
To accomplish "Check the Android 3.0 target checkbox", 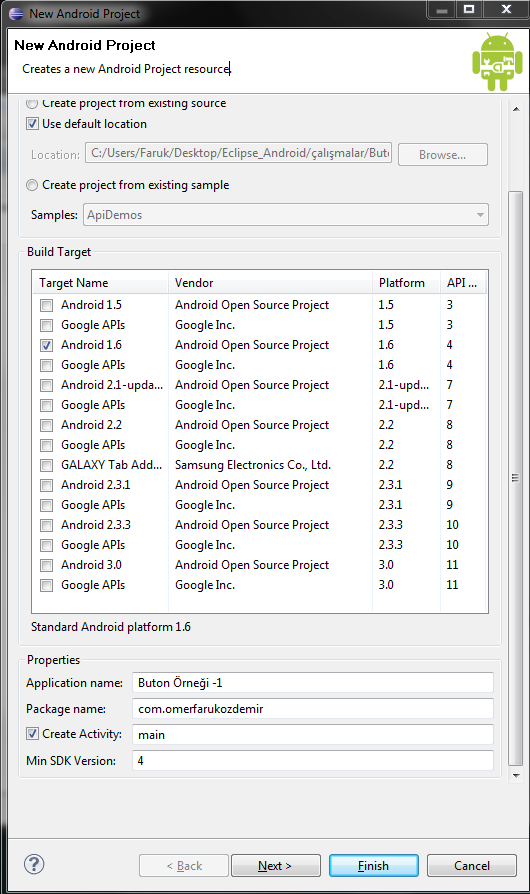I will (47, 565).
